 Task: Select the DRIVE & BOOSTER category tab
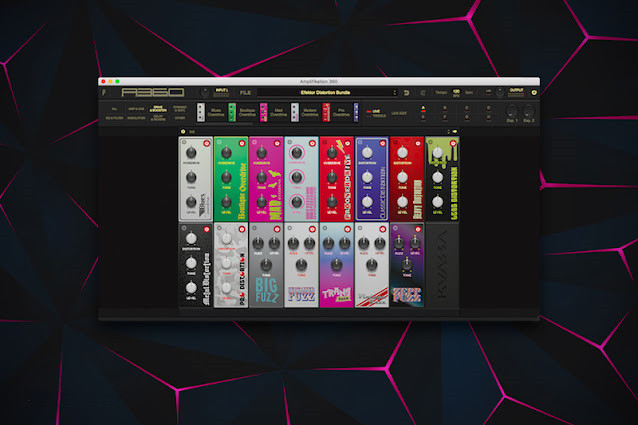[158, 109]
